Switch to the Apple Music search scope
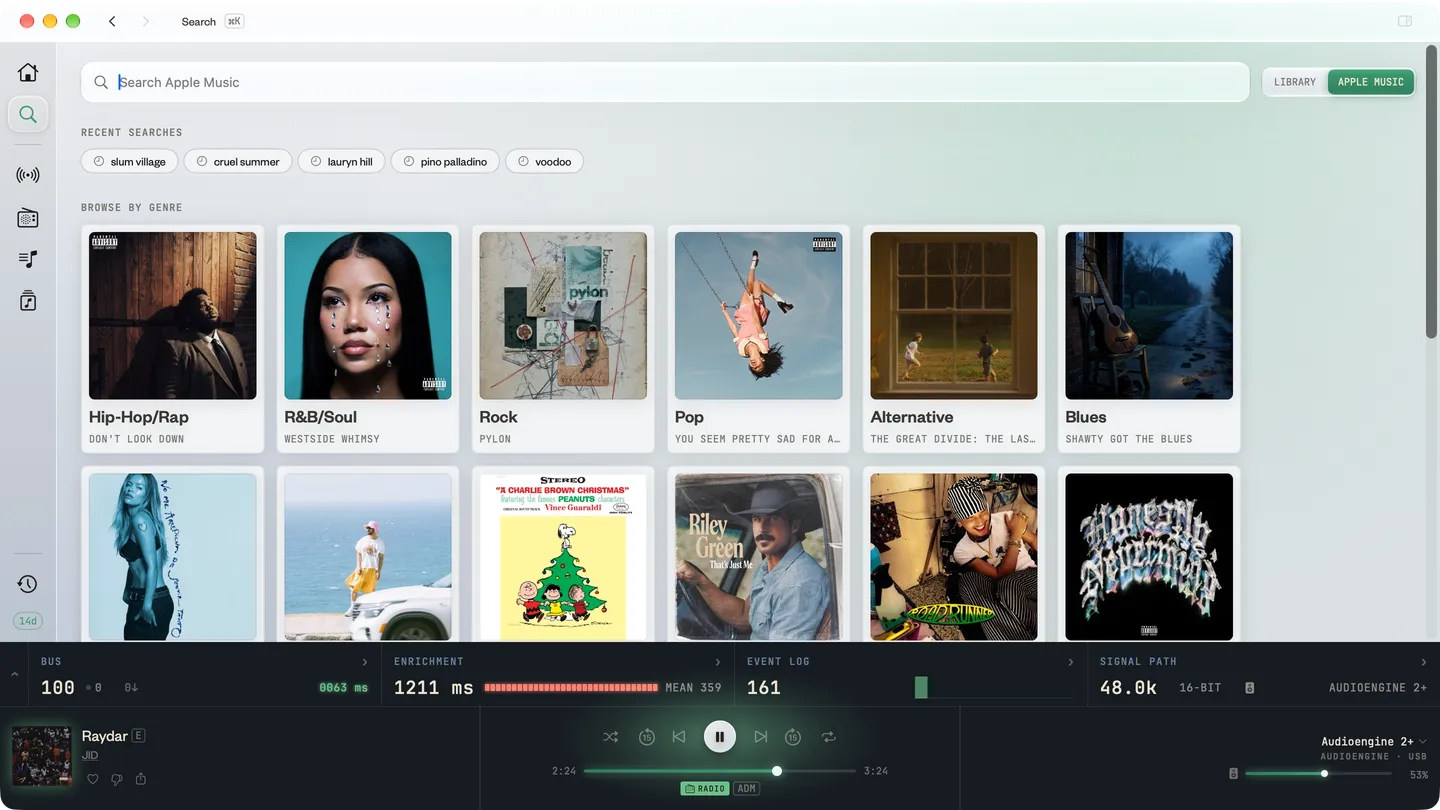The width and height of the screenshot is (1440, 810). [x=1371, y=82]
